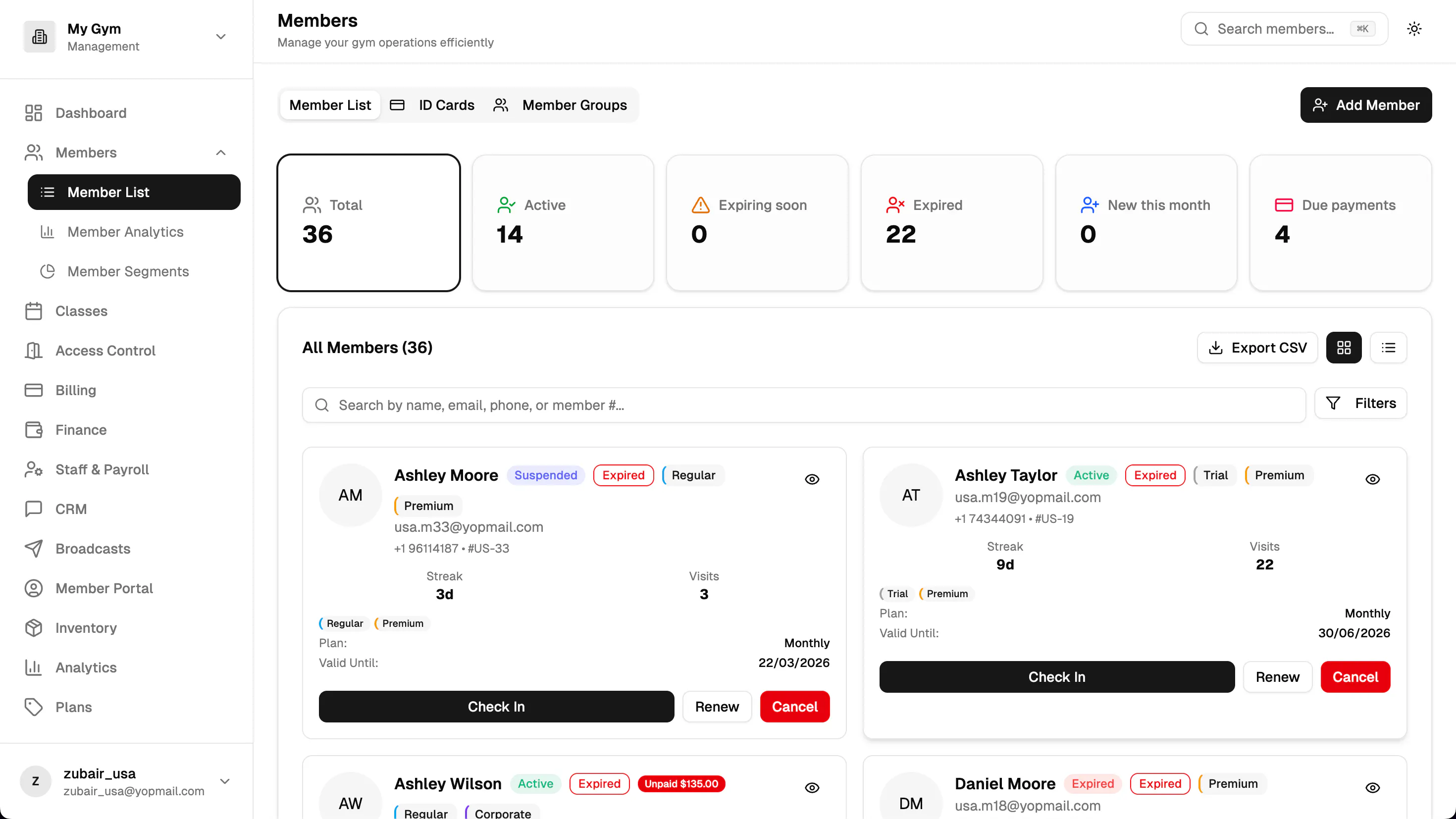Image resolution: width=1456 pixels, height=819 pixels.
Task: Cancel Ashley Taylor's membership
Action: (1355, 677)
